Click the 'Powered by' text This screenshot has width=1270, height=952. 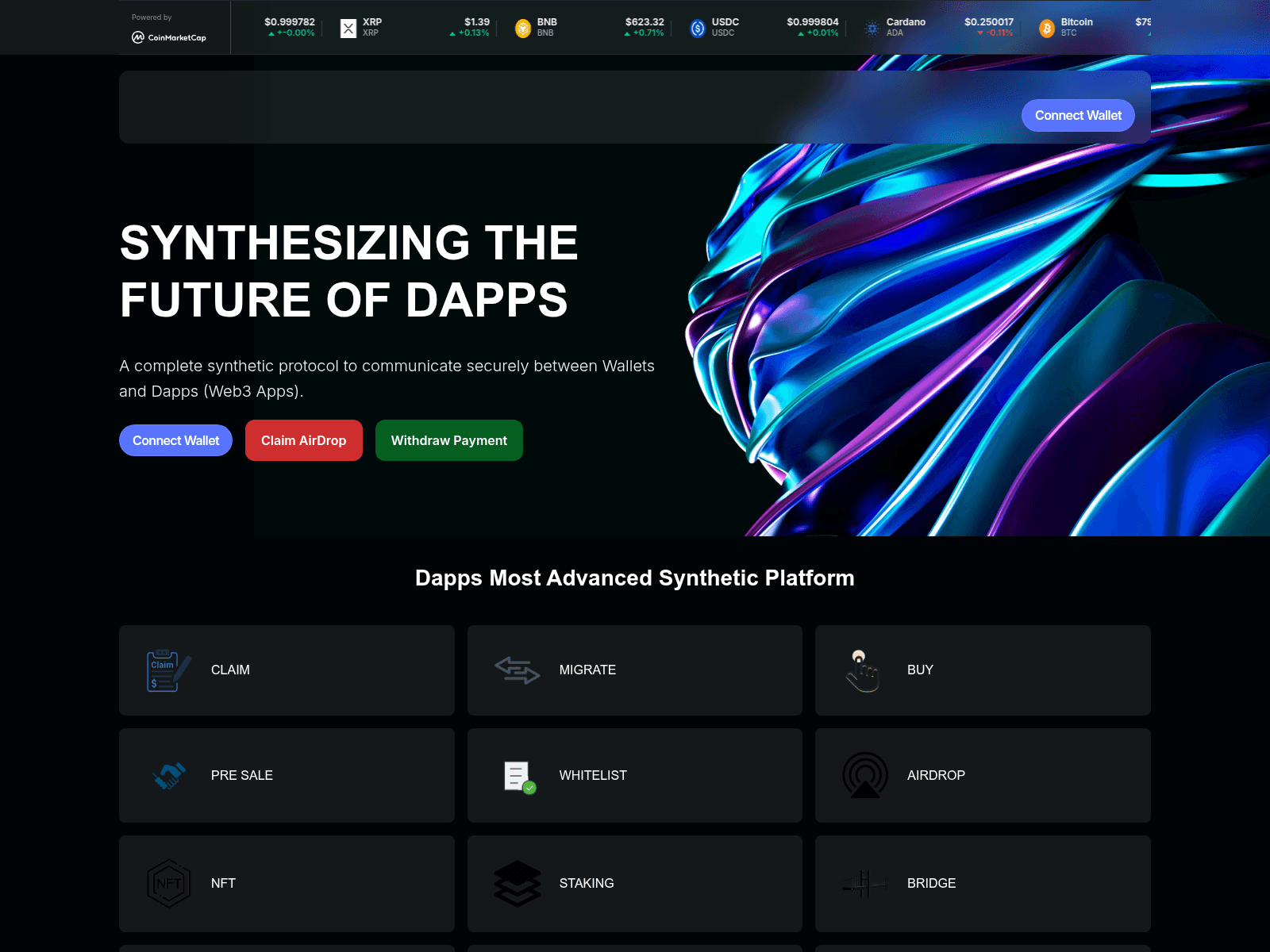coord(152,17)
